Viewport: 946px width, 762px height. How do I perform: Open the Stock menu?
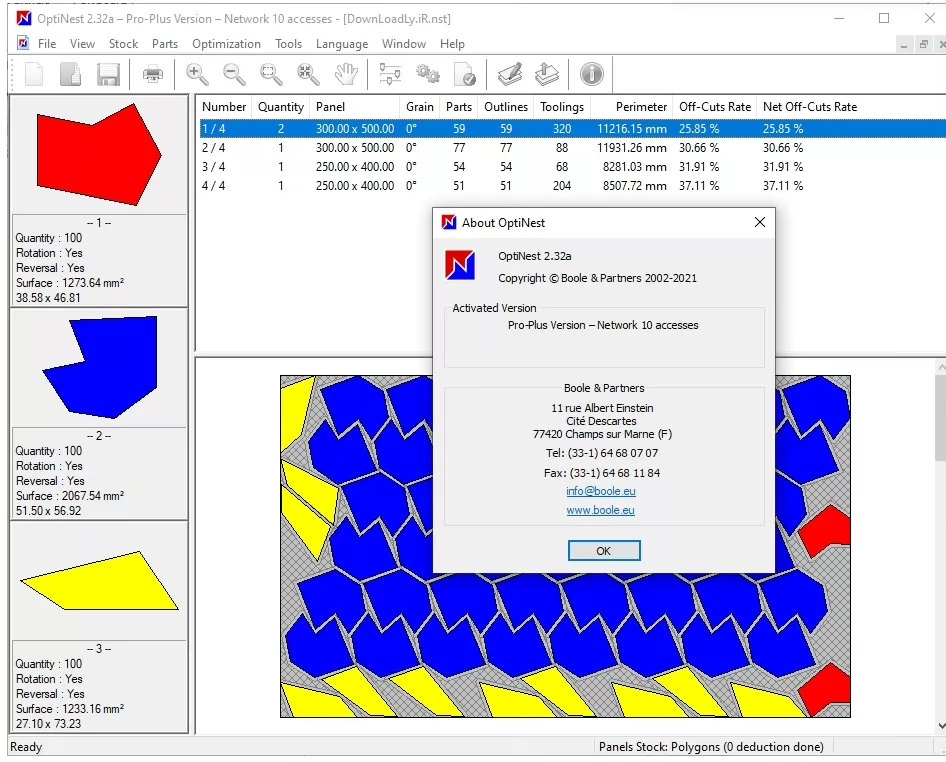click(x=123, y=44)
